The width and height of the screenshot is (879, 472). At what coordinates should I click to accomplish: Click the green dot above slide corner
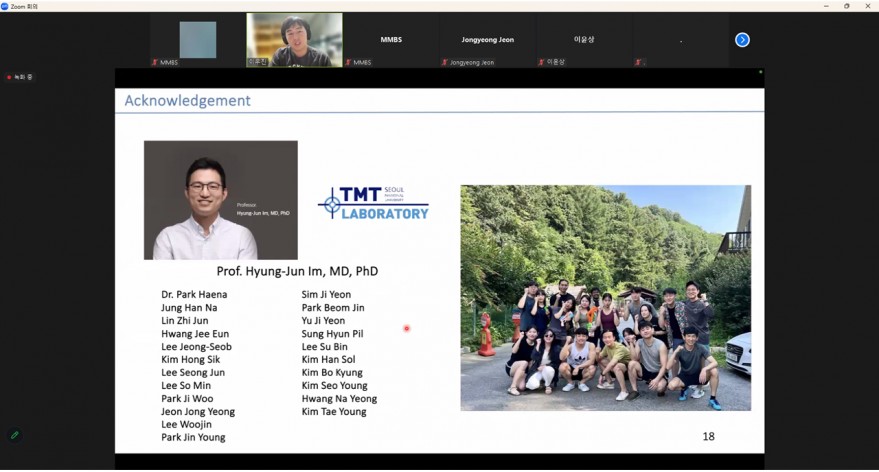[x=760, y=72]
